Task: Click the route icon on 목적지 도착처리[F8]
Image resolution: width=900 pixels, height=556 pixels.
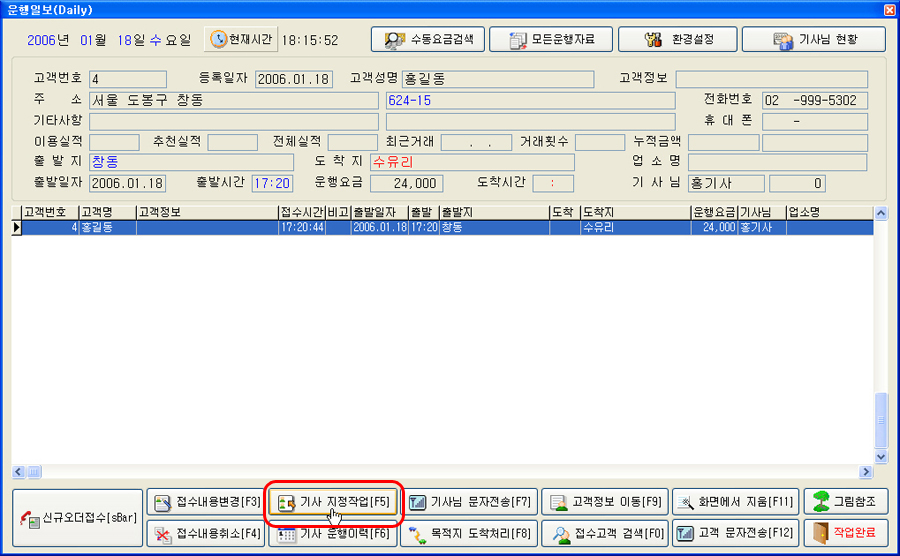Action: point(417,535)
